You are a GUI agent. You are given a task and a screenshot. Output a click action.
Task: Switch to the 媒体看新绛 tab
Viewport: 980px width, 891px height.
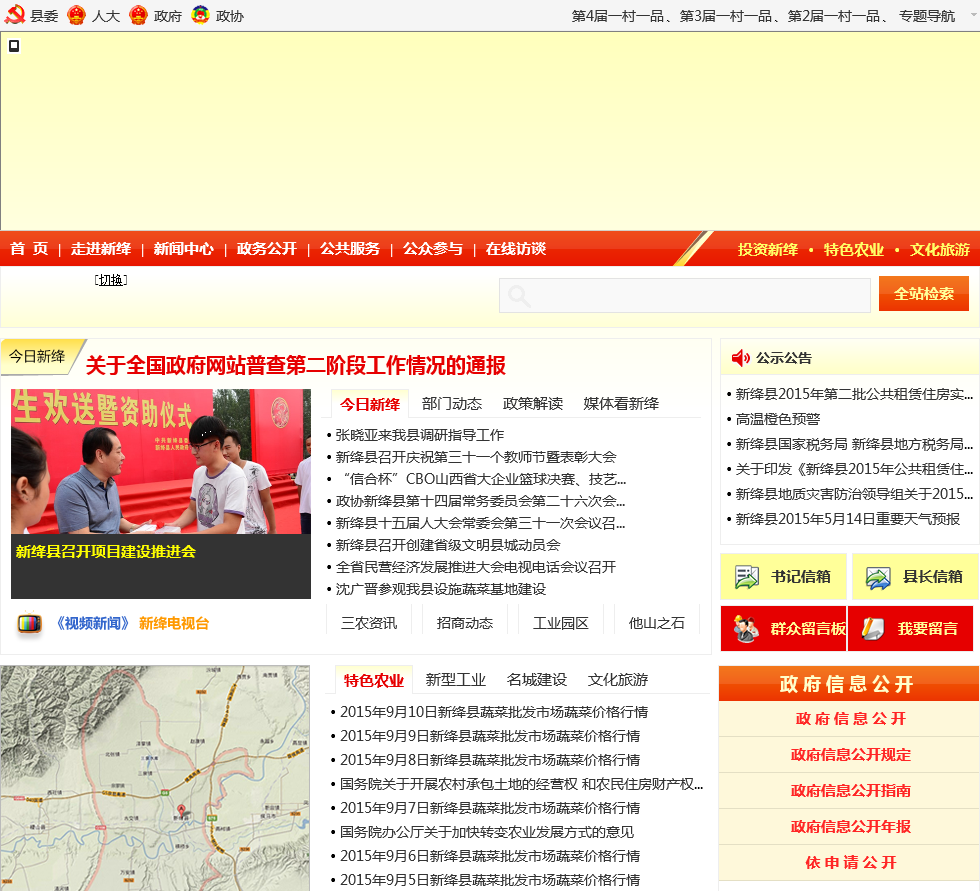point(621,404)
